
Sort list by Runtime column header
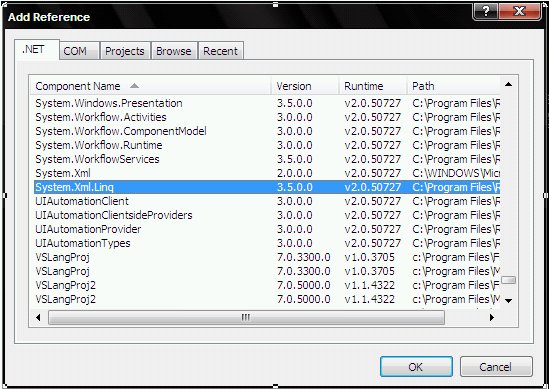click(x=373, y=86)
